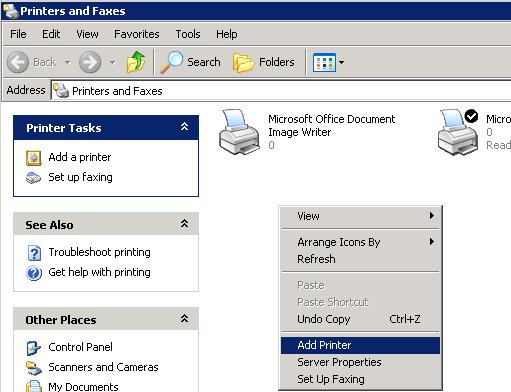
Task: Open the Views dropdown arrow
Action: tap(341, 62)
